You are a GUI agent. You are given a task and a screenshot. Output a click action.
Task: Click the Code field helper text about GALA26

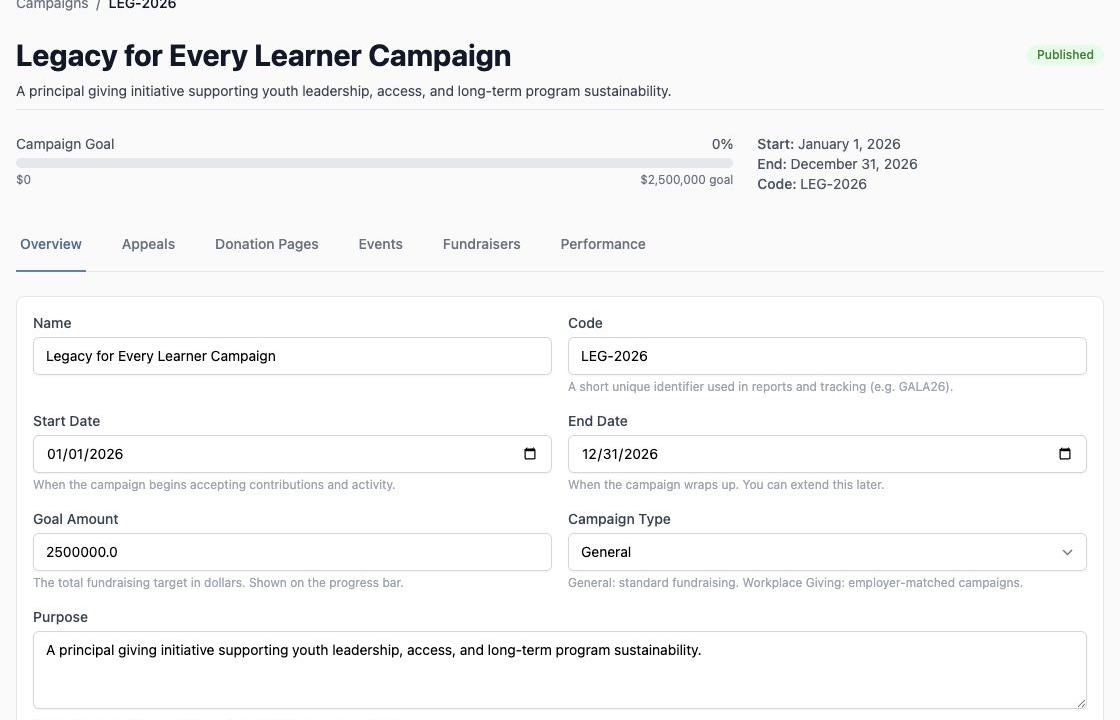(x=760, y=387)
